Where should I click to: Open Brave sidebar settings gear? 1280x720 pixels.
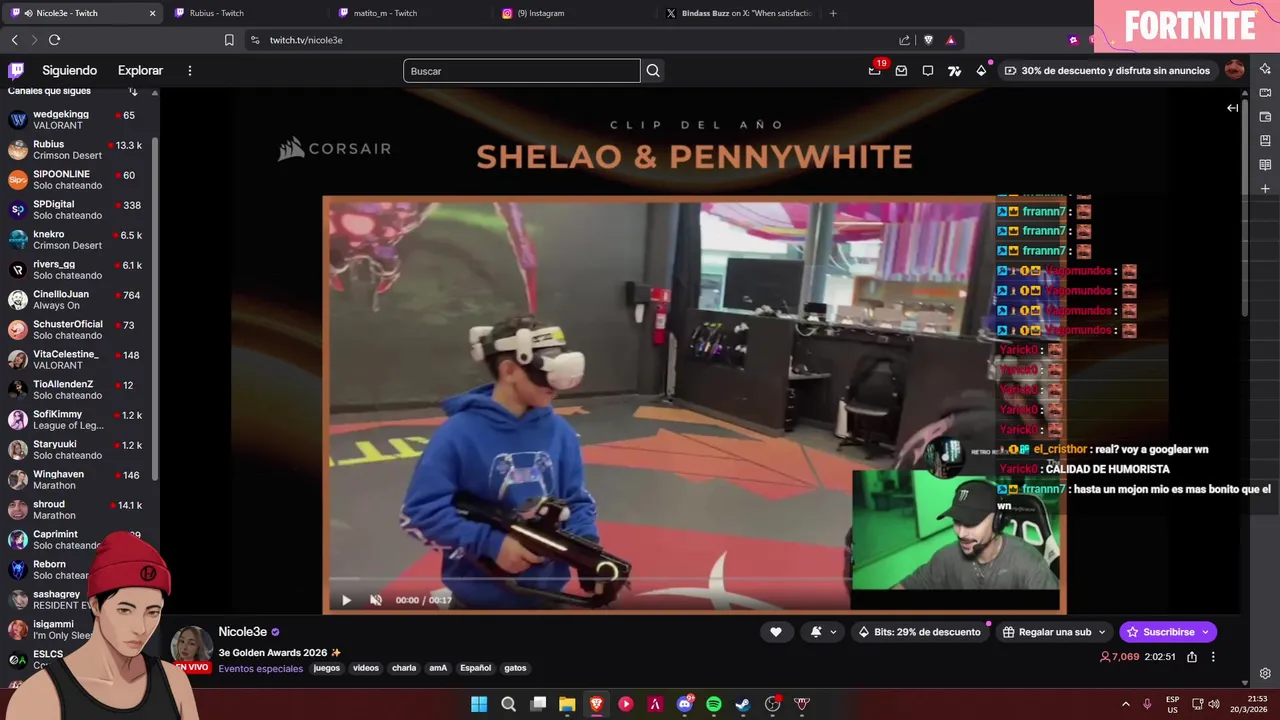click(x=1265, y=673)
